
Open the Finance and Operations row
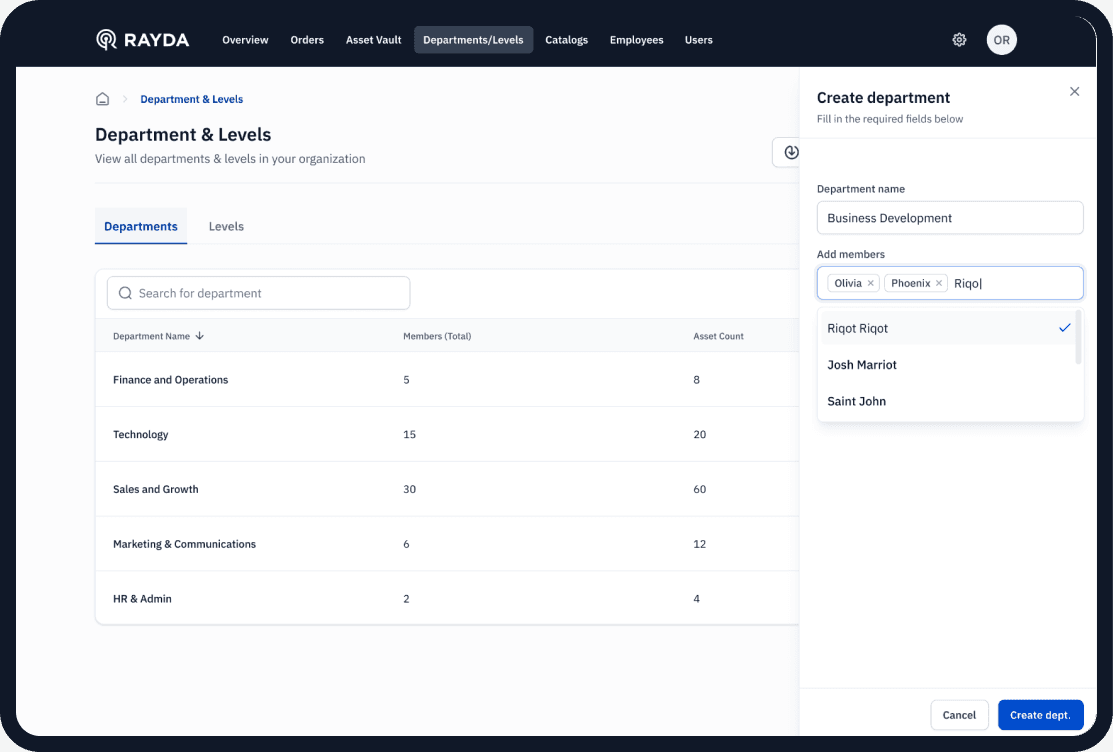tap(447, 380)
